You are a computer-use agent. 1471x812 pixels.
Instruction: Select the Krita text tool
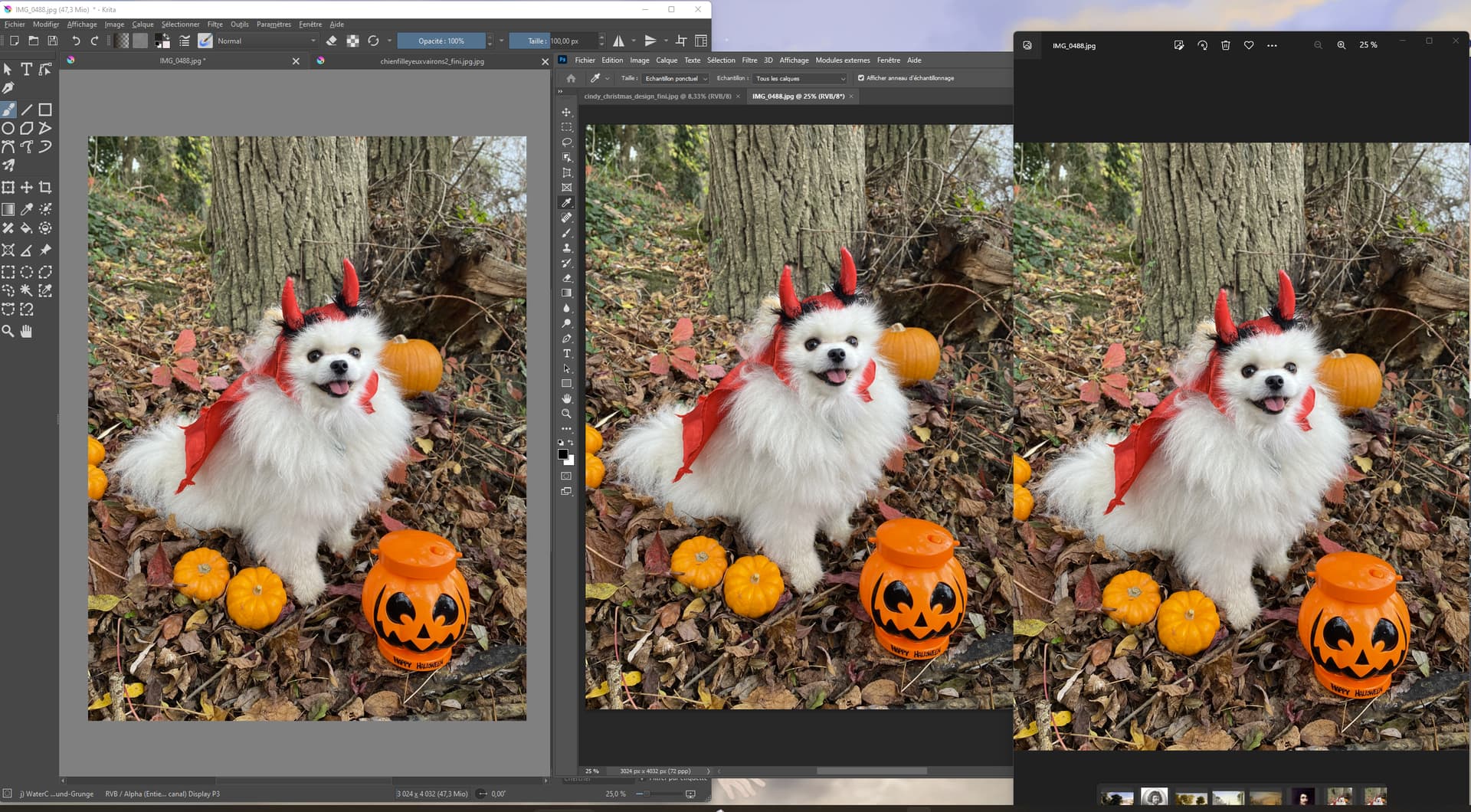coord(26,70)
